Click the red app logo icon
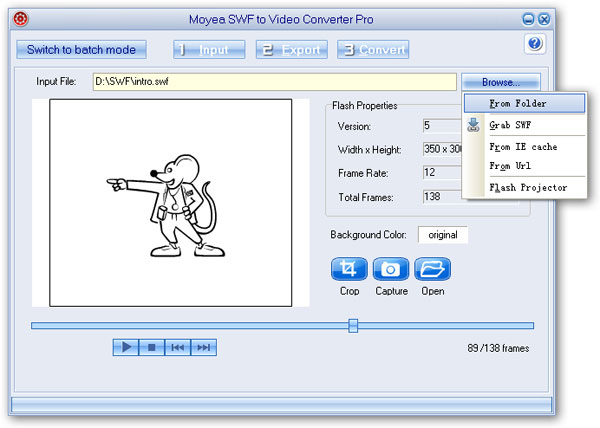 pyautogui.click(x=21, y=18)
